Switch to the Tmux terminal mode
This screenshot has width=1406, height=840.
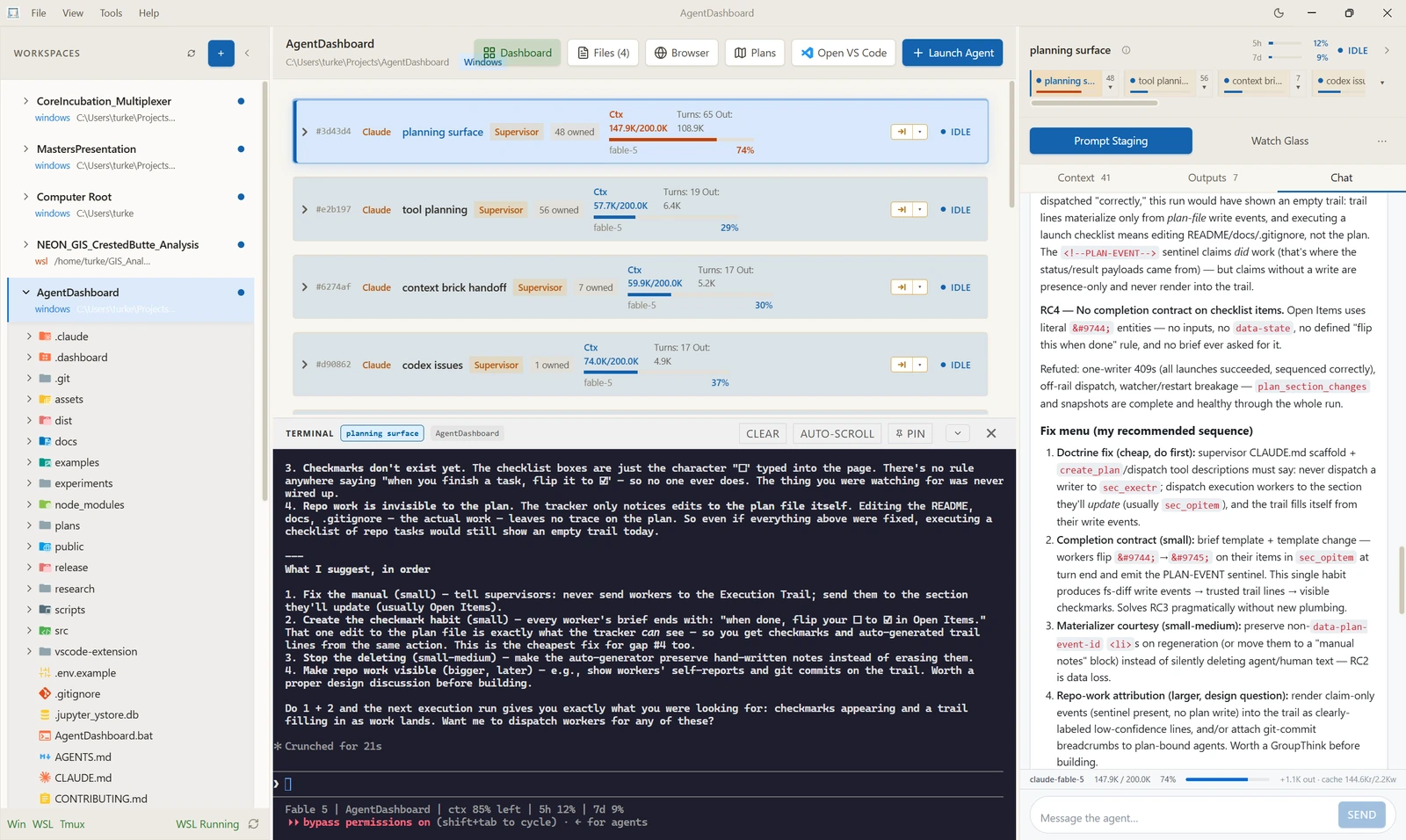(x=72, y=824)
